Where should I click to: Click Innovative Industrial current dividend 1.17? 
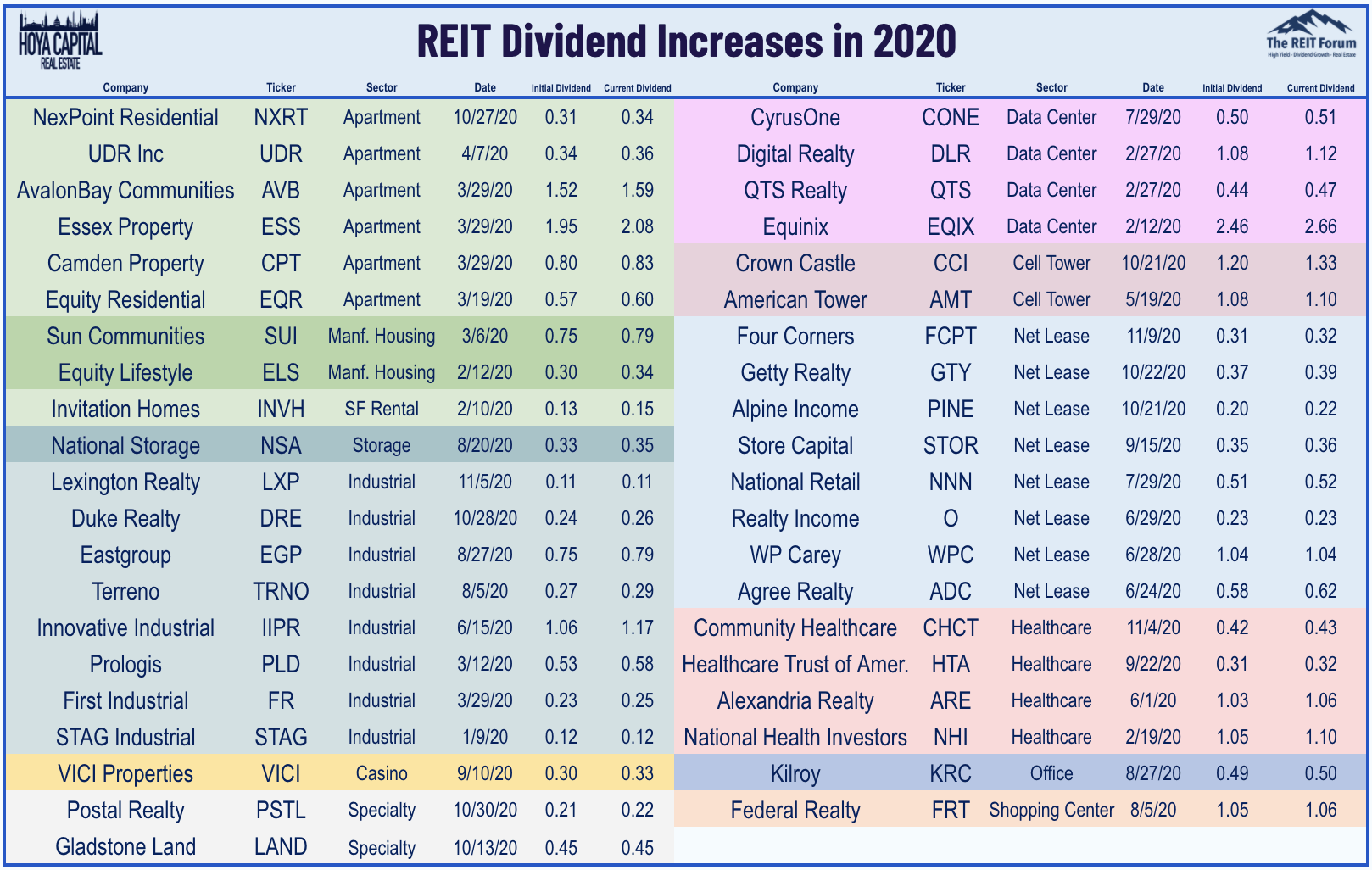coord(638,628)
